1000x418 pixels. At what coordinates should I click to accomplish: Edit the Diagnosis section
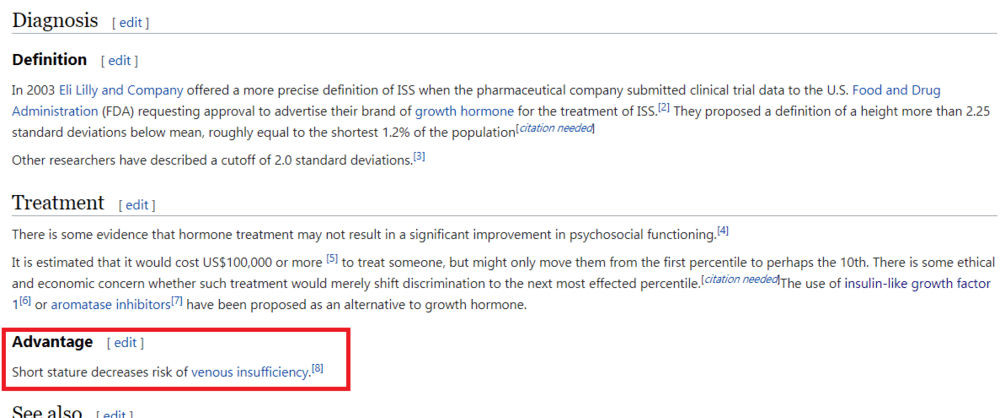tap(131, 22)
